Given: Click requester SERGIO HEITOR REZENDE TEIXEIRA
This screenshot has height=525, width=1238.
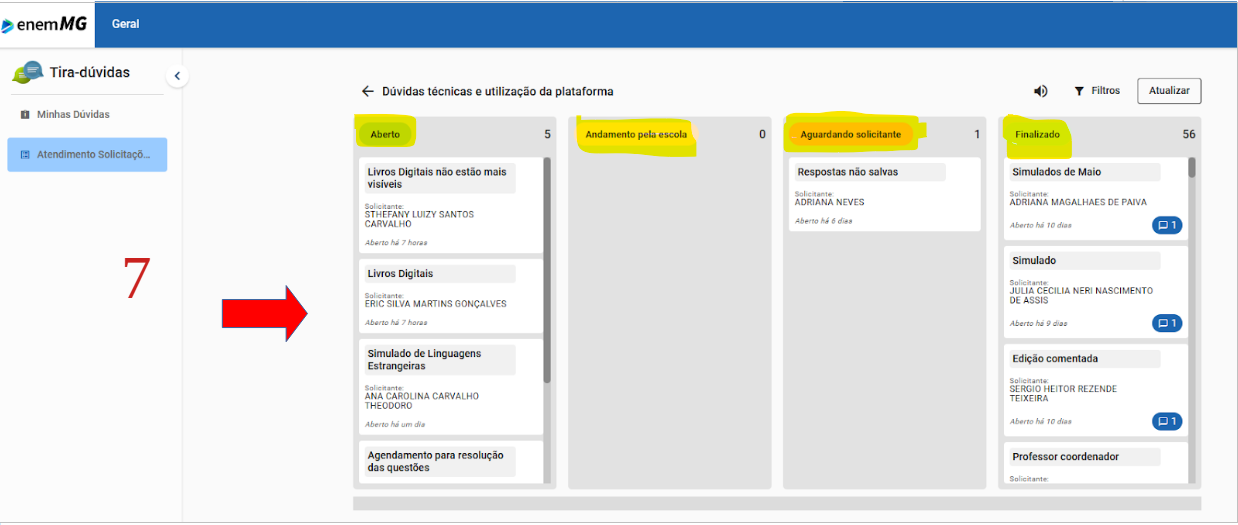Looking at the screenshot, I should pyautogui.click(x=1063, y=394).
